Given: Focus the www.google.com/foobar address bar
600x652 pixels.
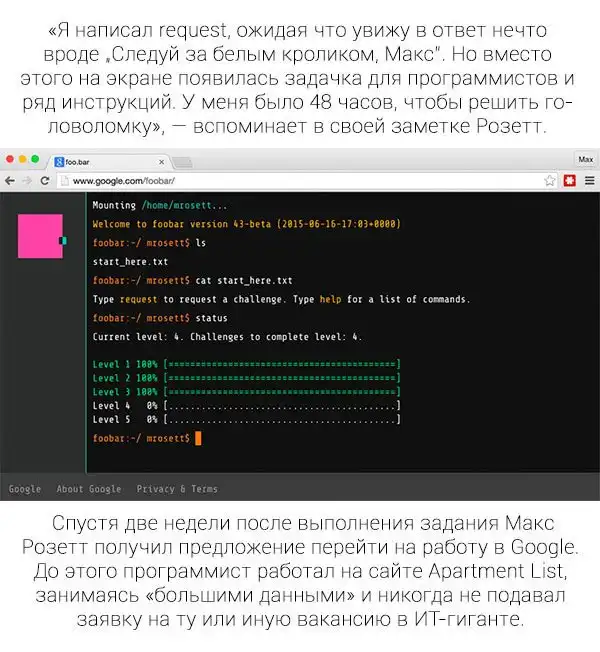Looking at the screenshot, I should [308, 180].
